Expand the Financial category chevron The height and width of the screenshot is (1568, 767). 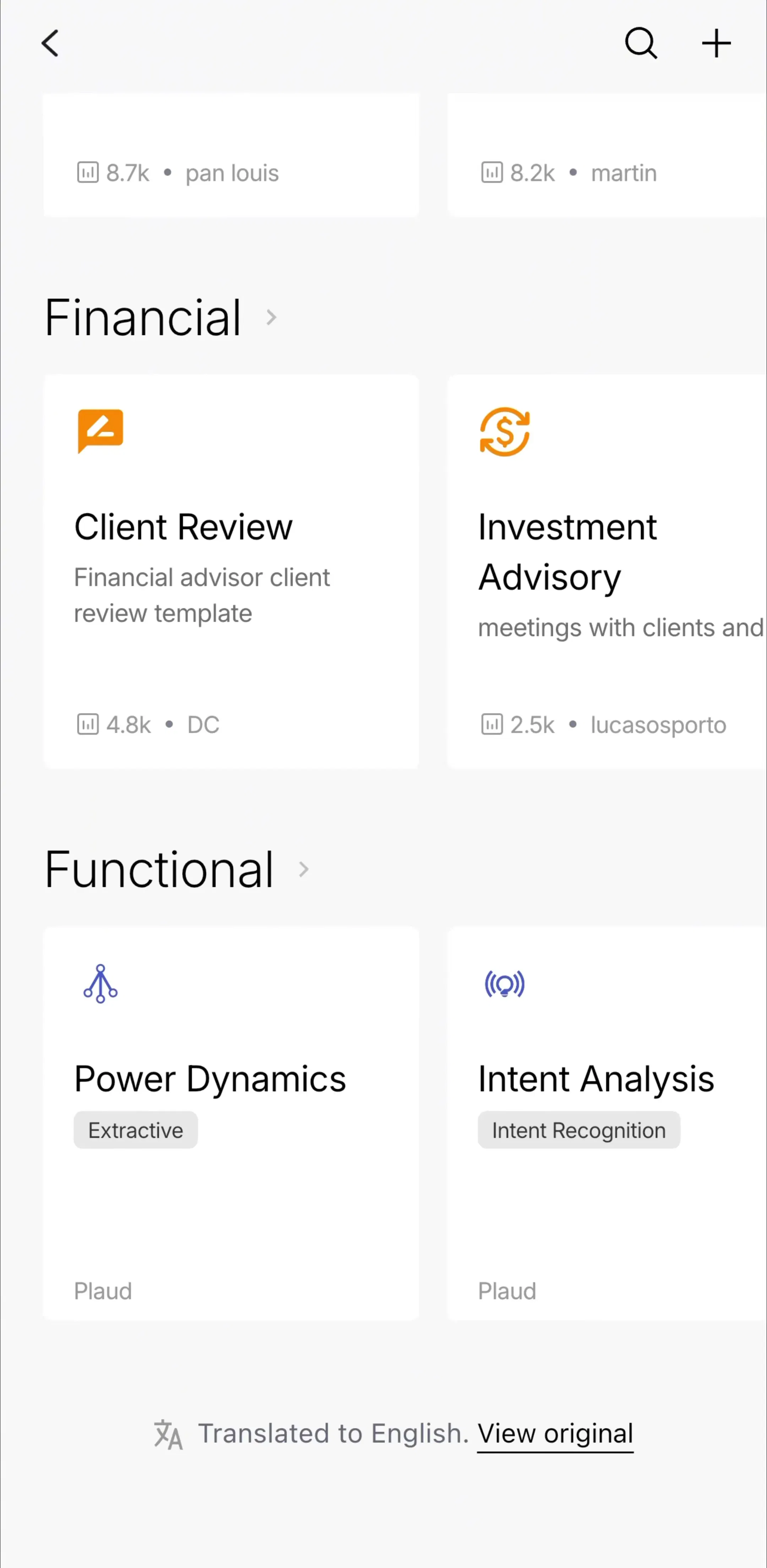pyautogui.click(x=271, y=317)
